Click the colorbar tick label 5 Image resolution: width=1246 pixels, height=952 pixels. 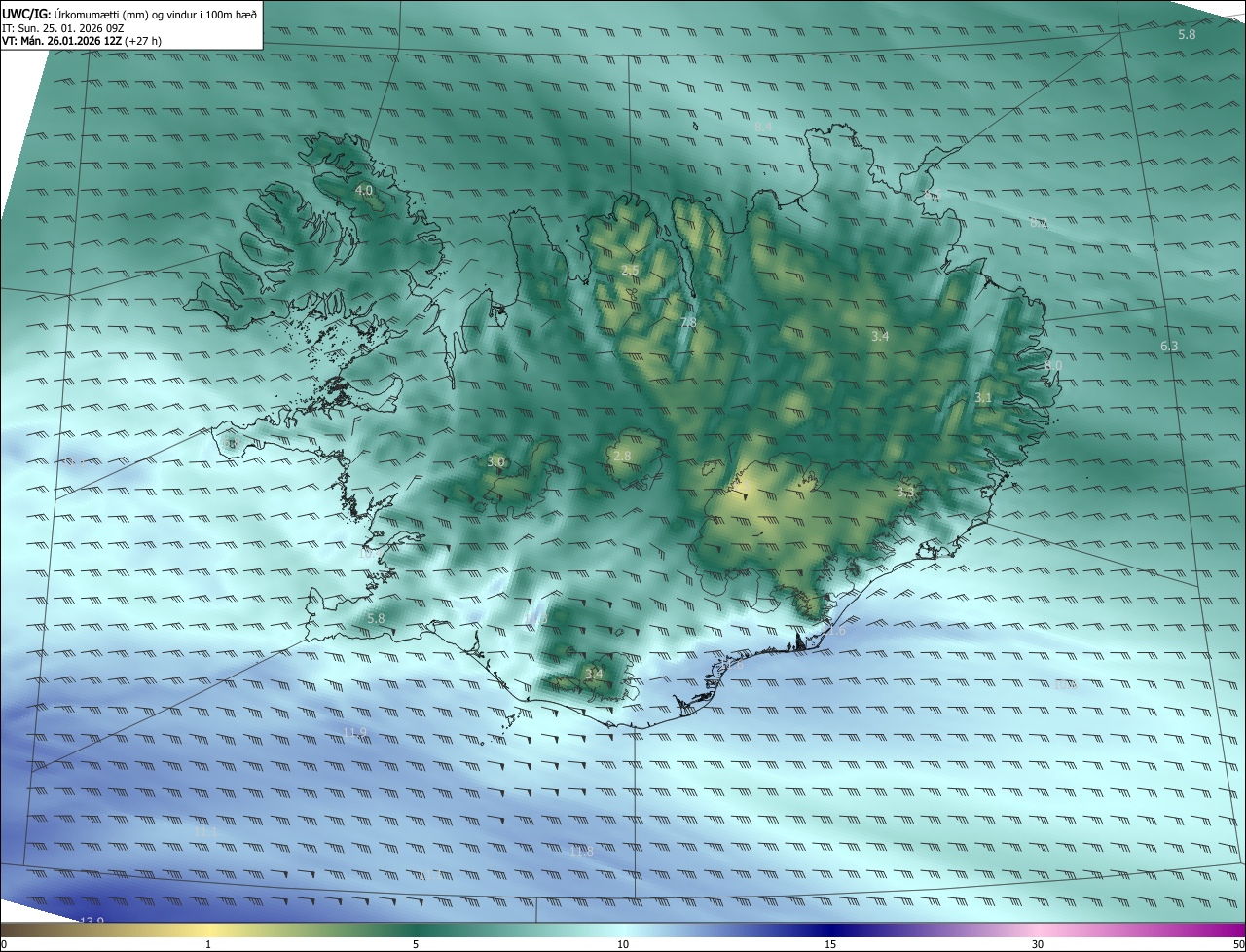(x=416, y=944)
